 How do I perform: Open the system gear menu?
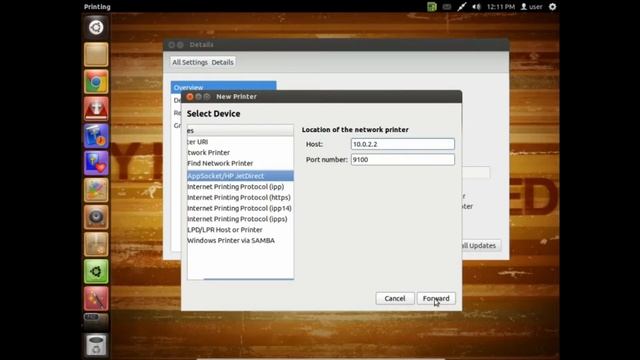[x=552, y=7]
